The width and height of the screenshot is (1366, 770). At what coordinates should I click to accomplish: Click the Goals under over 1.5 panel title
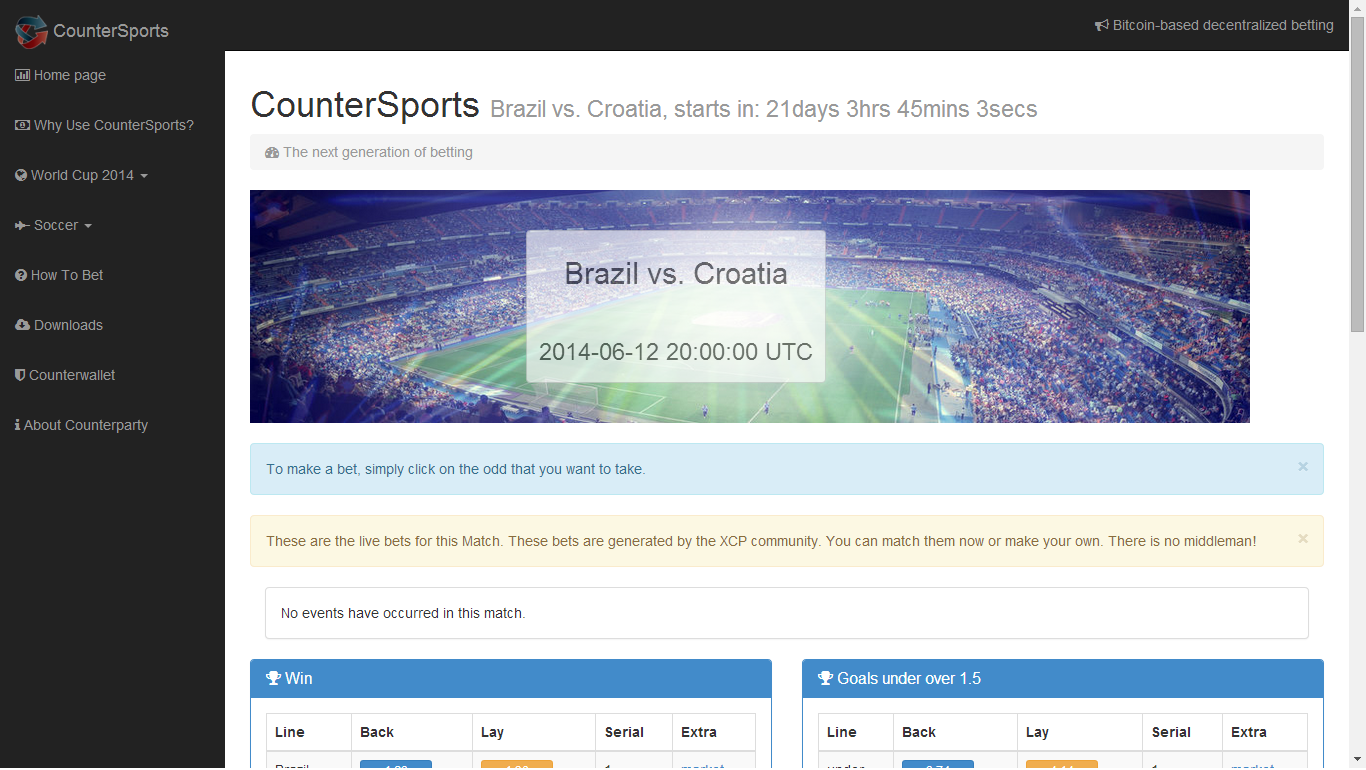pyautogui.click(x=909, y=679)
